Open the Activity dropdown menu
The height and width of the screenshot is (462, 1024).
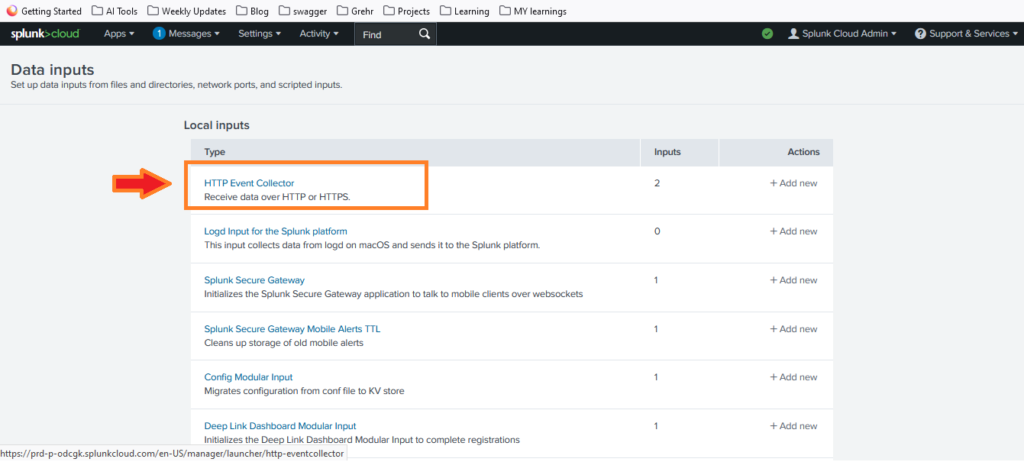[x=319, y=34]
